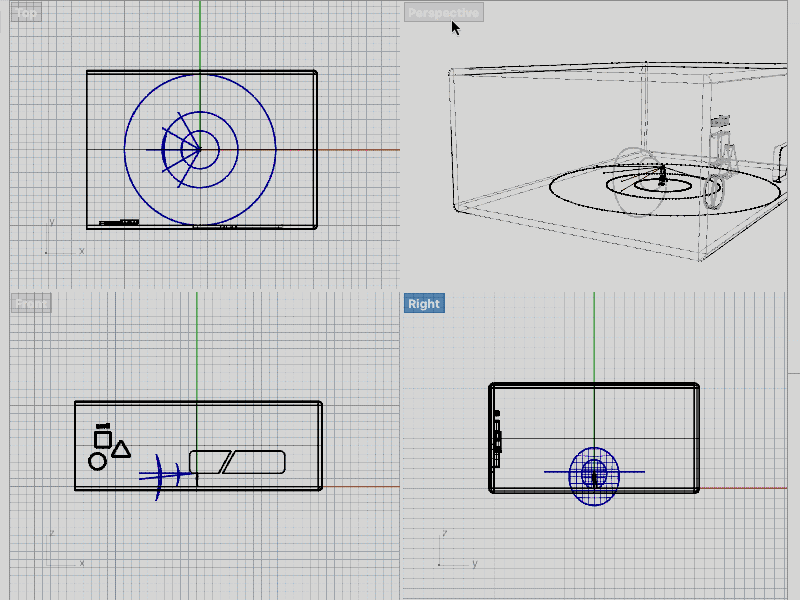
Task: Open the Right viewport title menu
Action: (x=423, y=303)
